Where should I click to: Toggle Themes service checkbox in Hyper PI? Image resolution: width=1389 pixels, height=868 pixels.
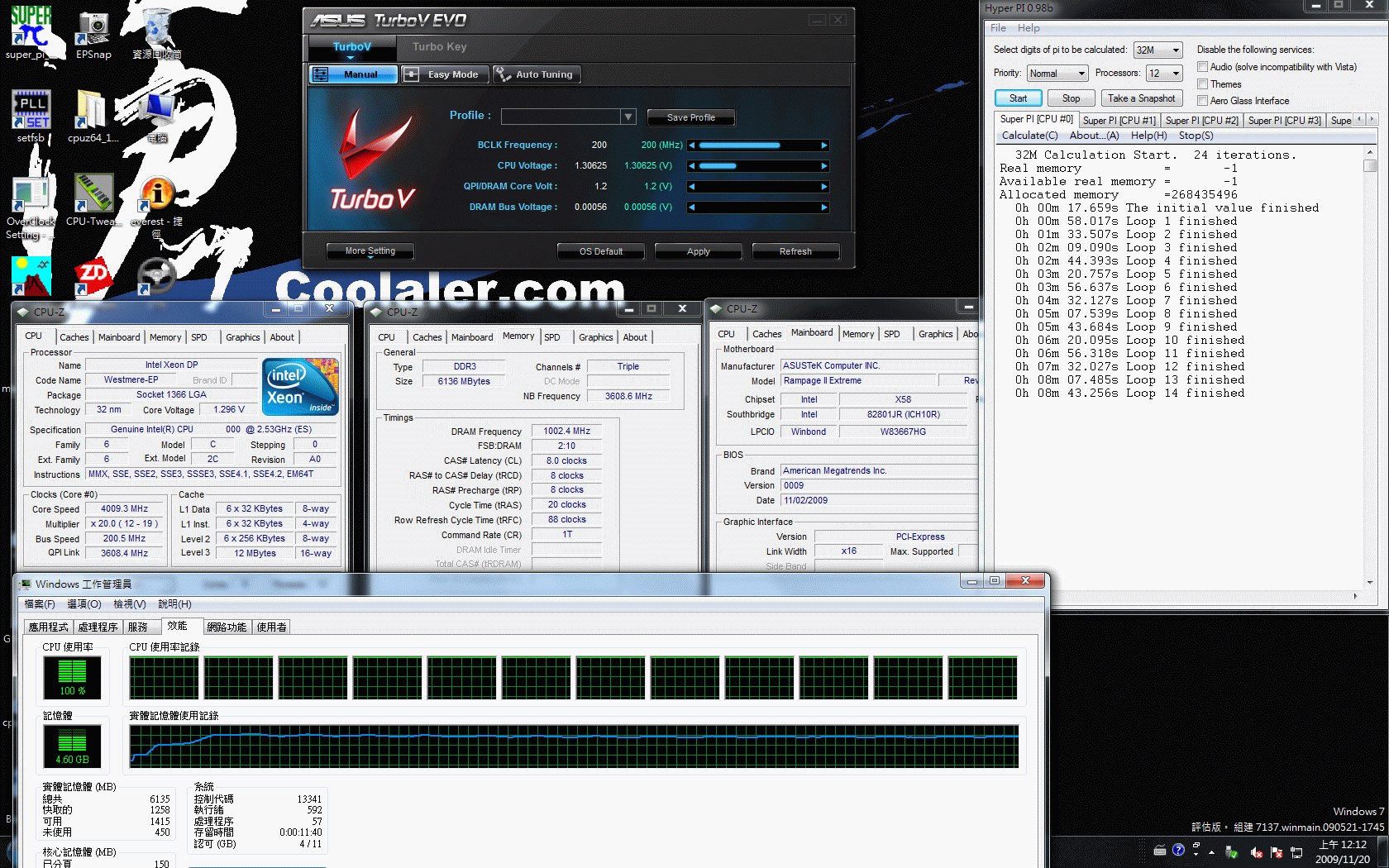pos(1203,84)
